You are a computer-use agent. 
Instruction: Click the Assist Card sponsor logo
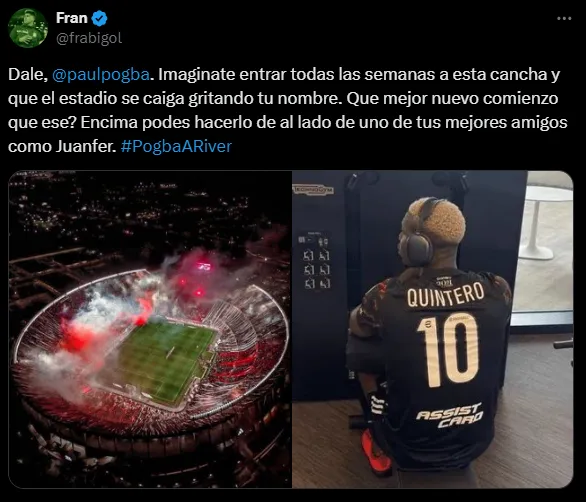tap(450, 415)
